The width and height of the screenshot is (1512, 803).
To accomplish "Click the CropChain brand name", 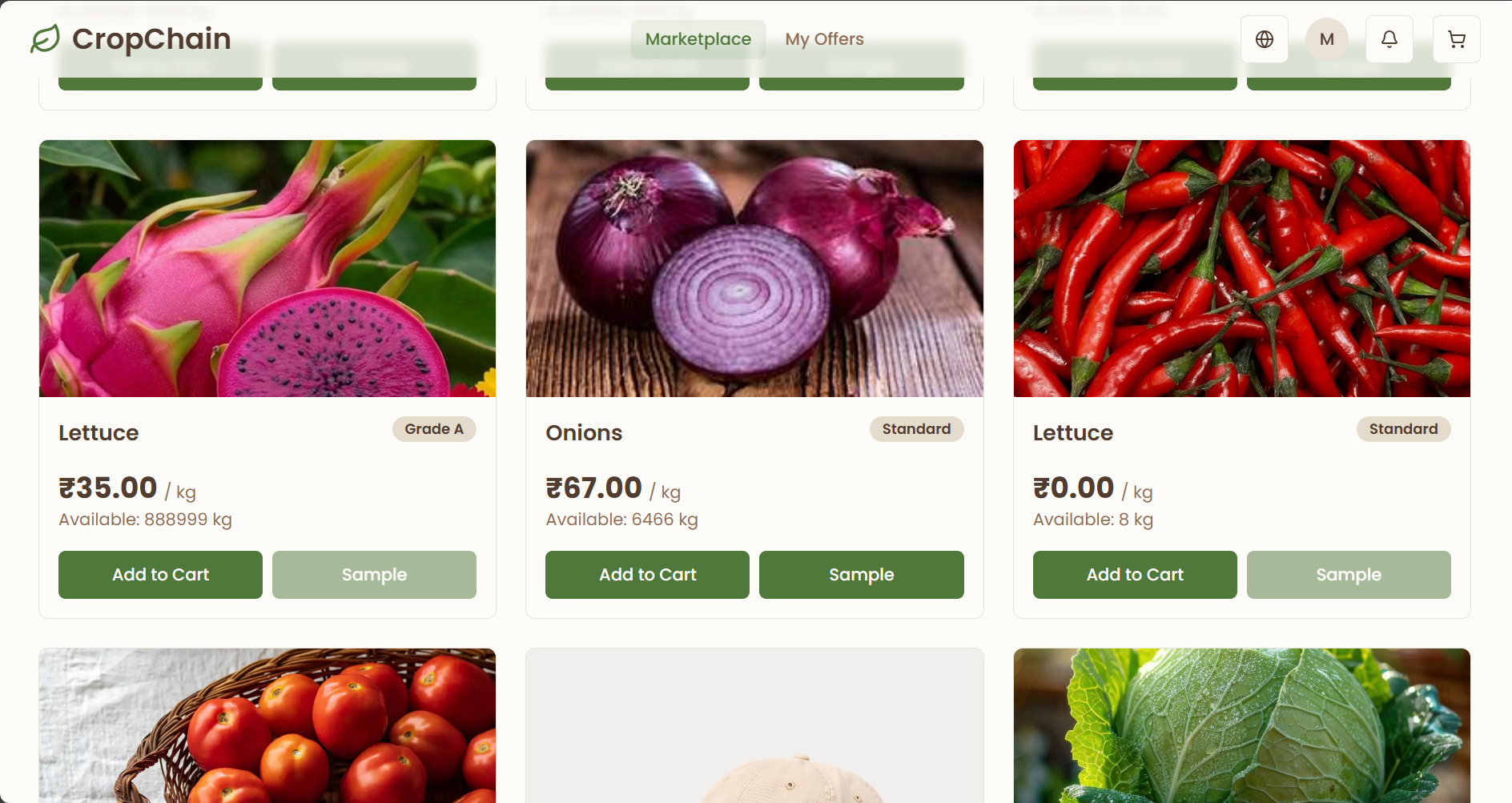I will pos(151,38).
